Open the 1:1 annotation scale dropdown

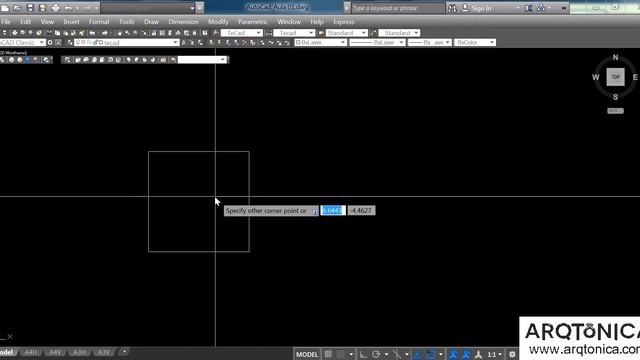pyautogui.click(x=494, y=354)
